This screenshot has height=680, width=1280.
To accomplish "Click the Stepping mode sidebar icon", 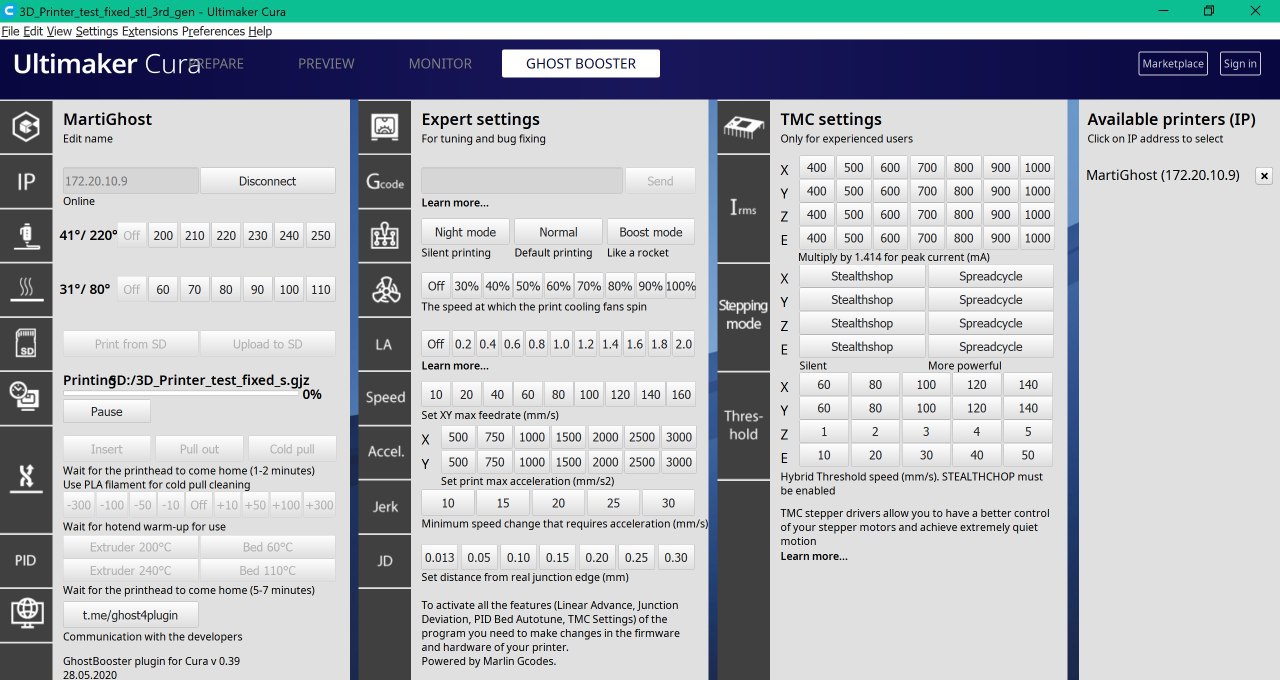I will (744, 315).
